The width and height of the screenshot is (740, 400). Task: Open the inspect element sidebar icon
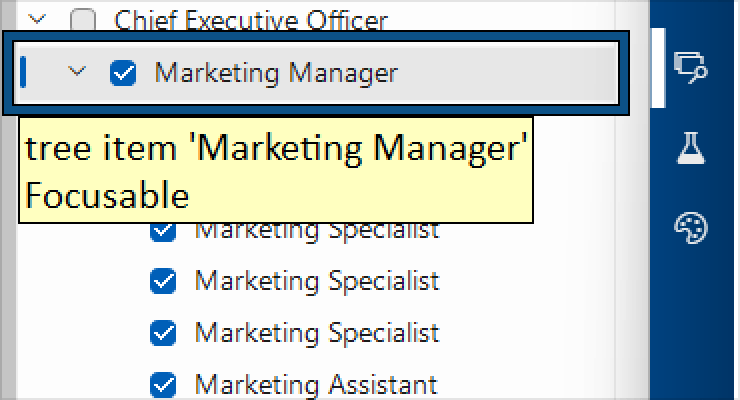(691, 68)
